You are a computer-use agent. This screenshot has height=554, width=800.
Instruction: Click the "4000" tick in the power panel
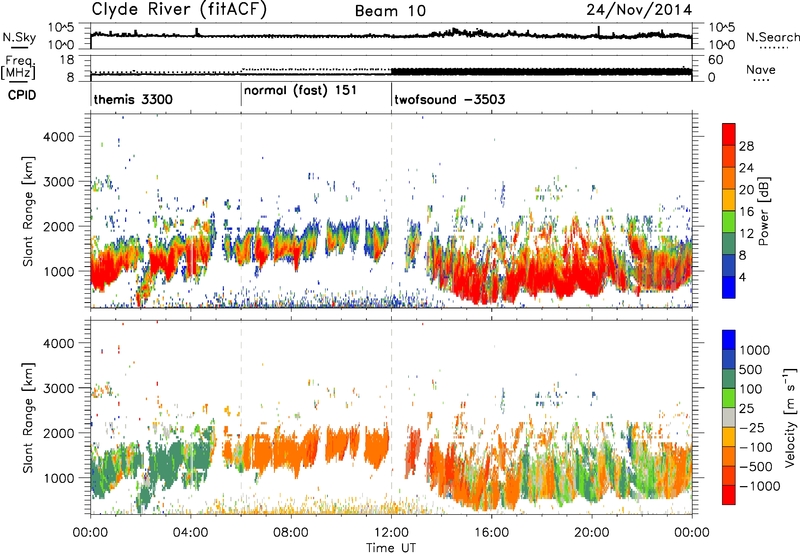coord(58,137)
